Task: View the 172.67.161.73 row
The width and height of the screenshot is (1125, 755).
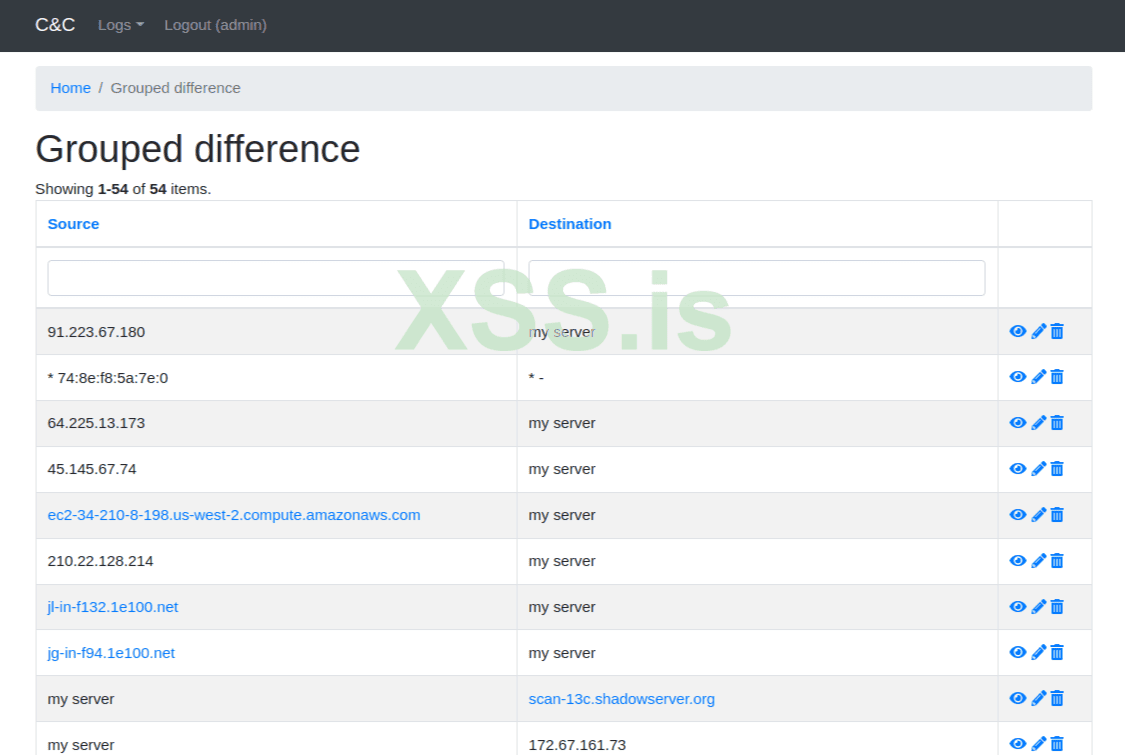Action: coord(1017,744)
